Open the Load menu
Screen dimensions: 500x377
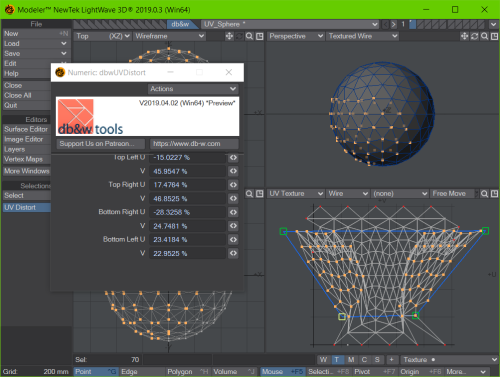[x=36, y=44]
